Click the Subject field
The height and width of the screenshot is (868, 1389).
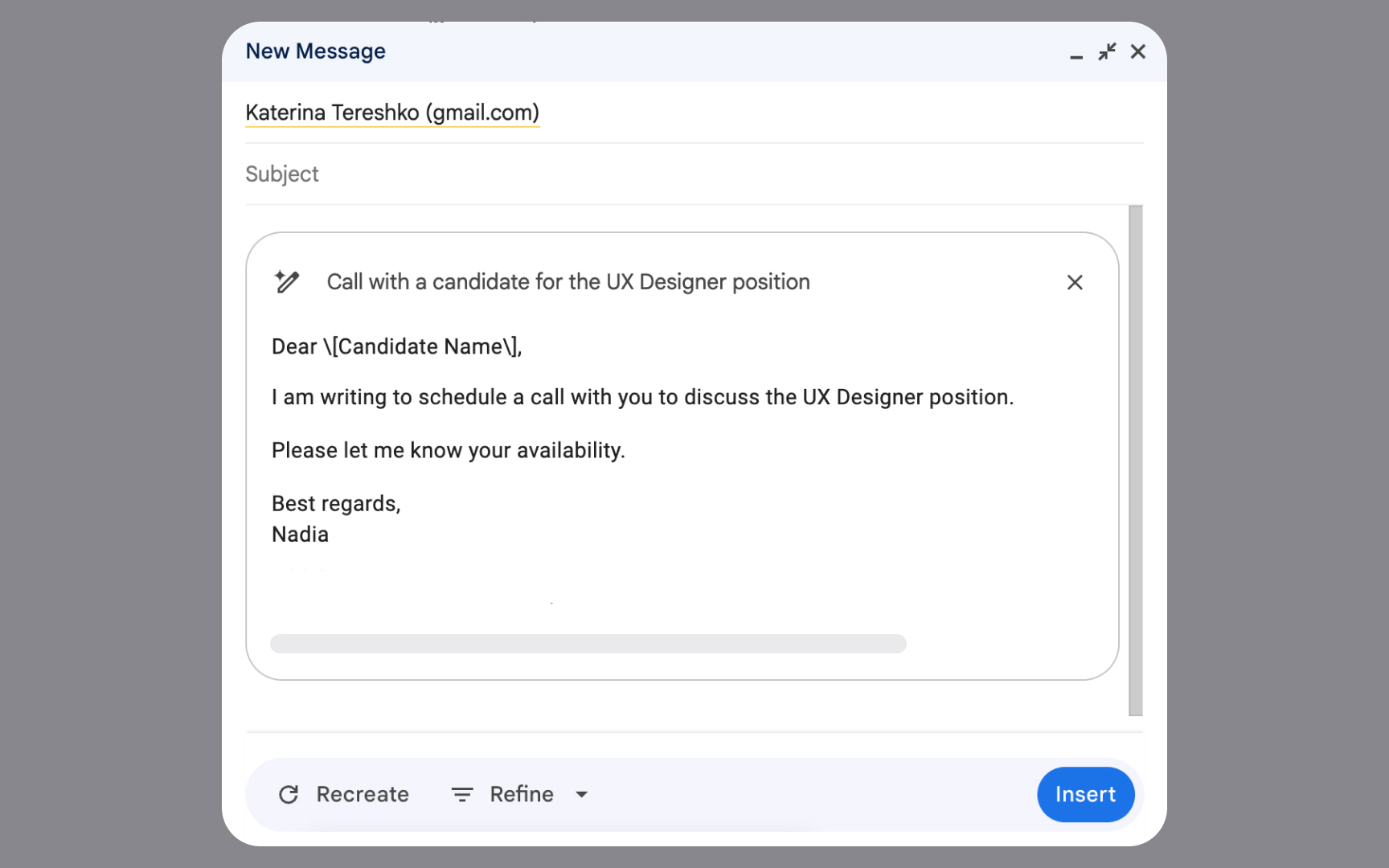(282, 174)
